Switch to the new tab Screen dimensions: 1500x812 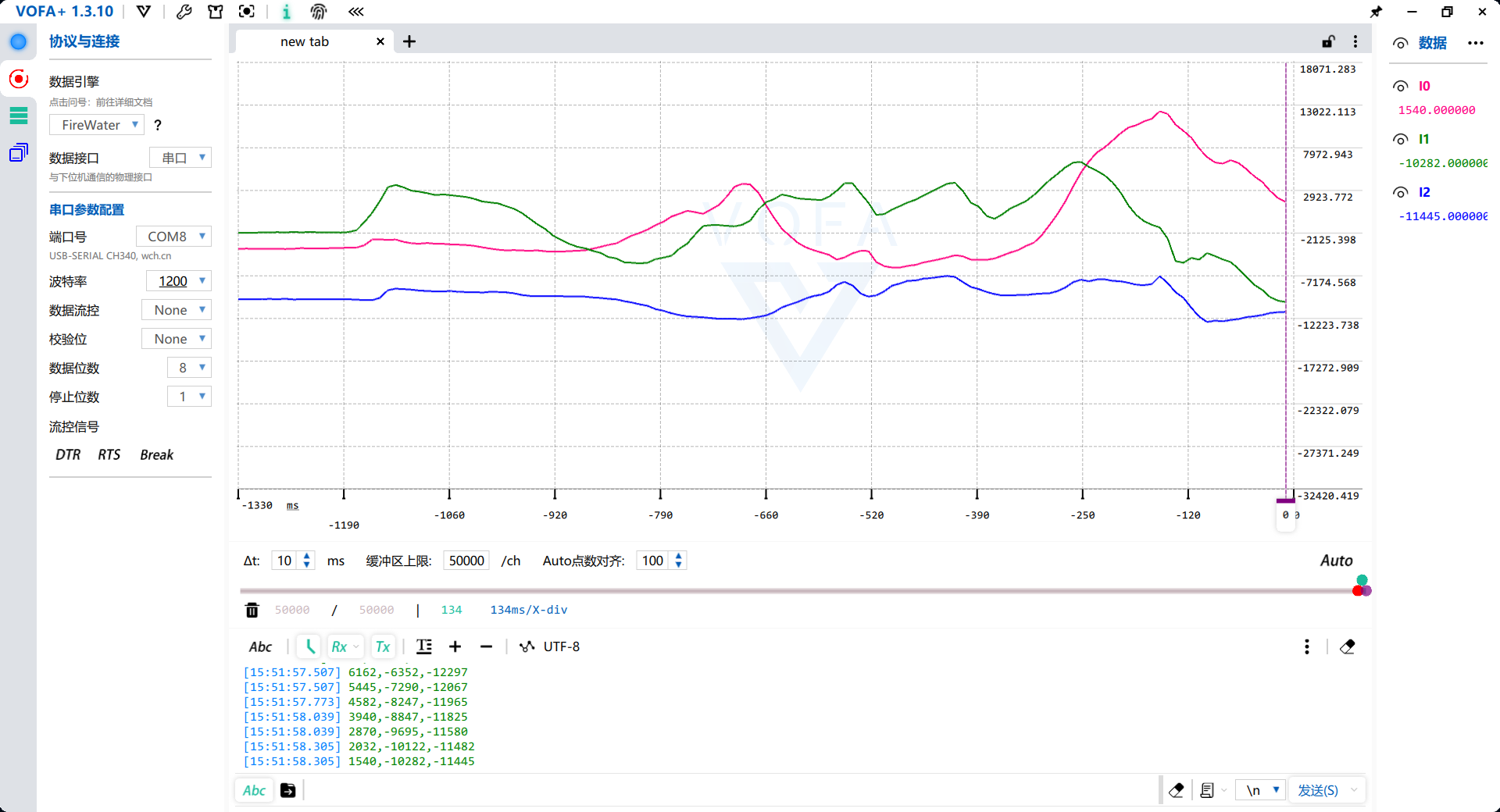pos(305,41)
